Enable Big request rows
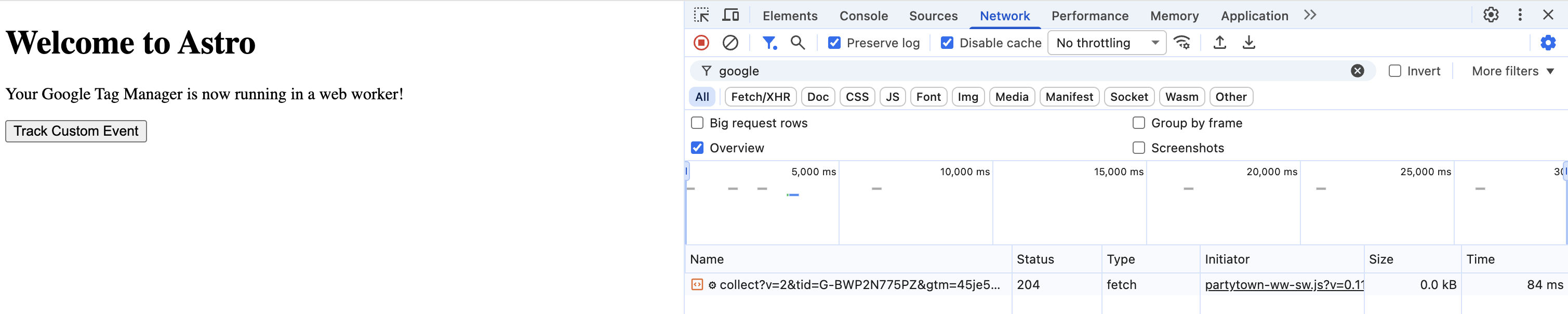This screenshot has width=1568, height=314. (697, 123)
